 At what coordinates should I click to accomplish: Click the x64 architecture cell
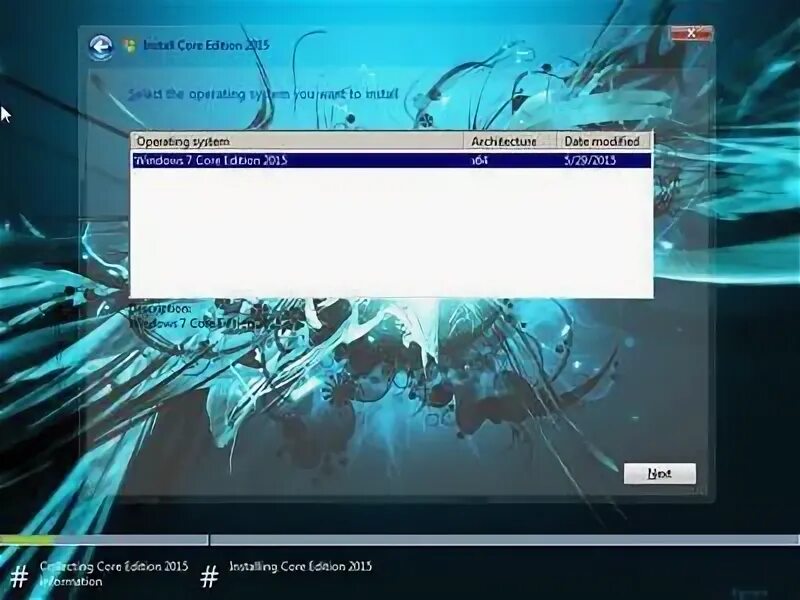(x=480, y=161)
